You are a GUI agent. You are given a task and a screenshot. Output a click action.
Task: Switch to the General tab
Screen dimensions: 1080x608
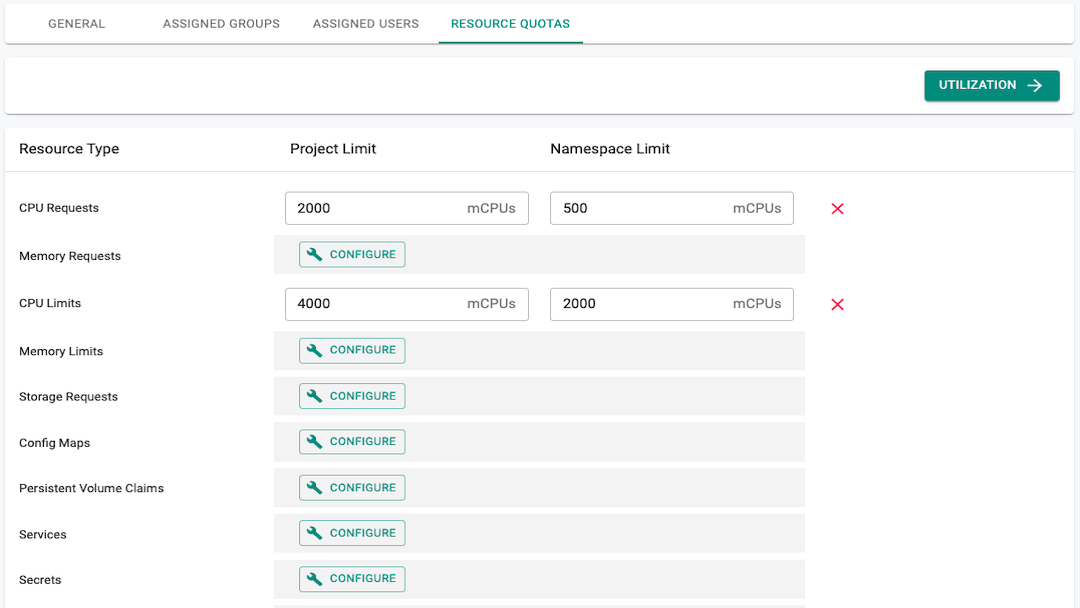(76, 24)
